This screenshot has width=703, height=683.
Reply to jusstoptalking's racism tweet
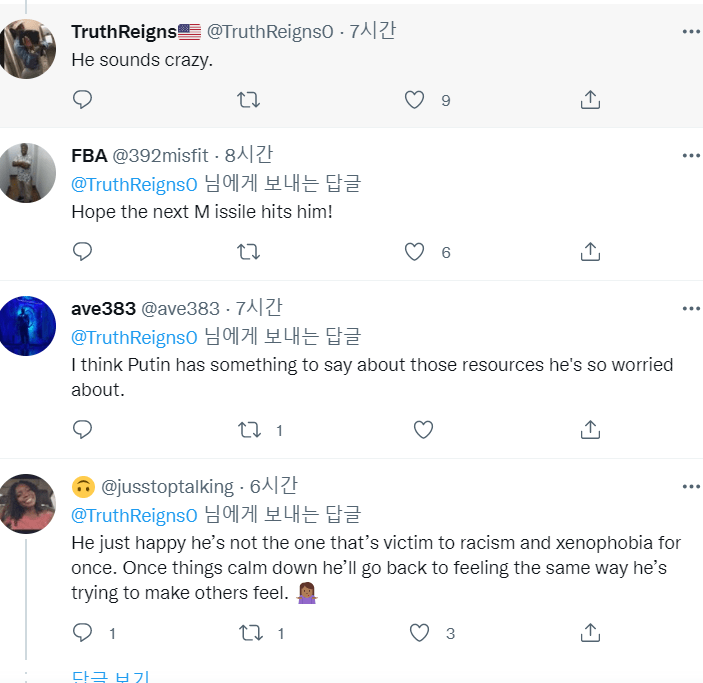point(82,632)
